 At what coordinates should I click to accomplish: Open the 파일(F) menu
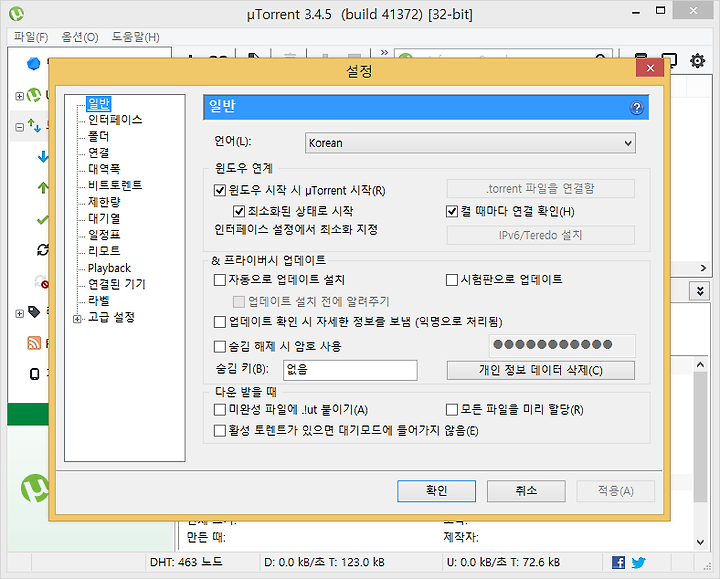tap(31, 37)
